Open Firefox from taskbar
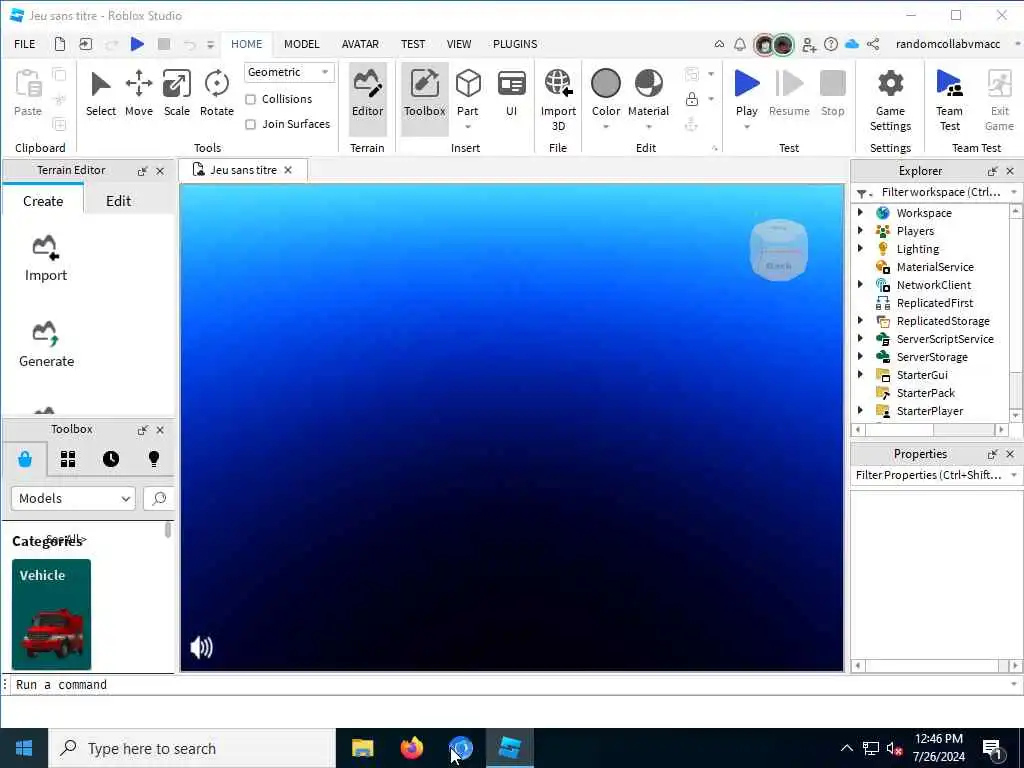 411,748
